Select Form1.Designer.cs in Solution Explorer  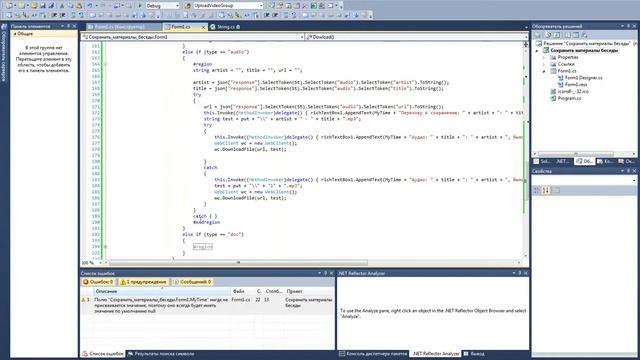coord(580,78)
